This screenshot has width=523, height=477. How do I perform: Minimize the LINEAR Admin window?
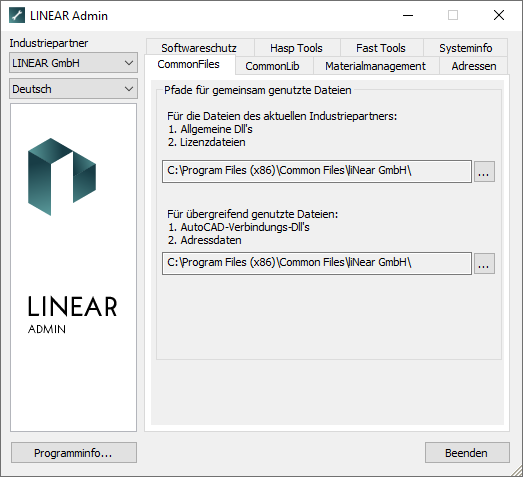point(408,15)
